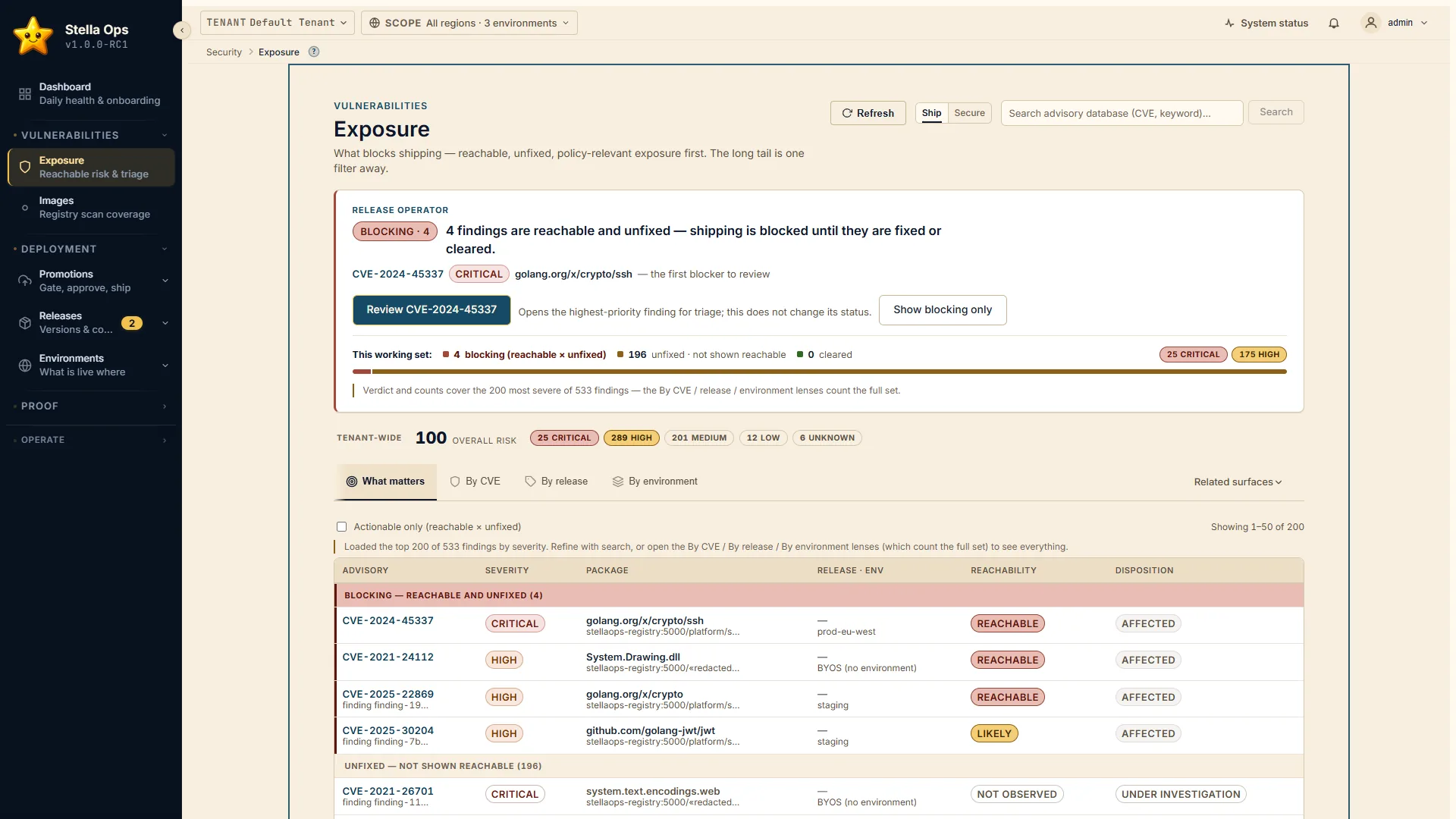Switch to Ship mode toggle
The width and height of the screenshot is (1456, 819).
[931, 113]
